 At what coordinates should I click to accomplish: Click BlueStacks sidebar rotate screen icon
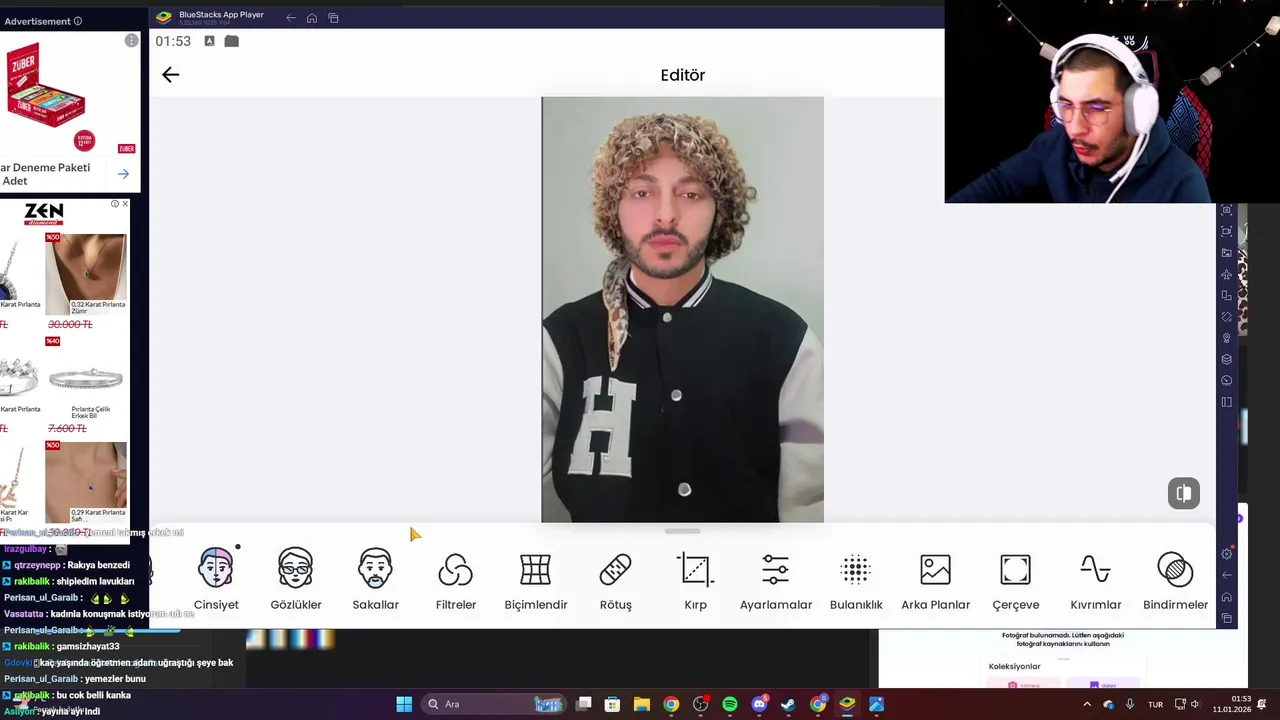pos(1227,317)
